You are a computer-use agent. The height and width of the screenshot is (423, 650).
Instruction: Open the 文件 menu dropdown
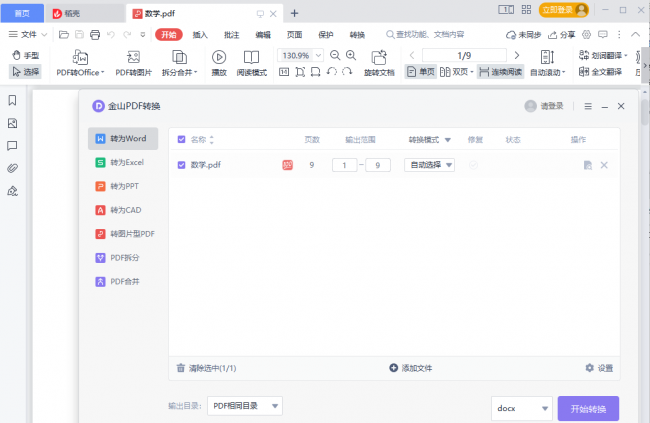tap(28, 34)
